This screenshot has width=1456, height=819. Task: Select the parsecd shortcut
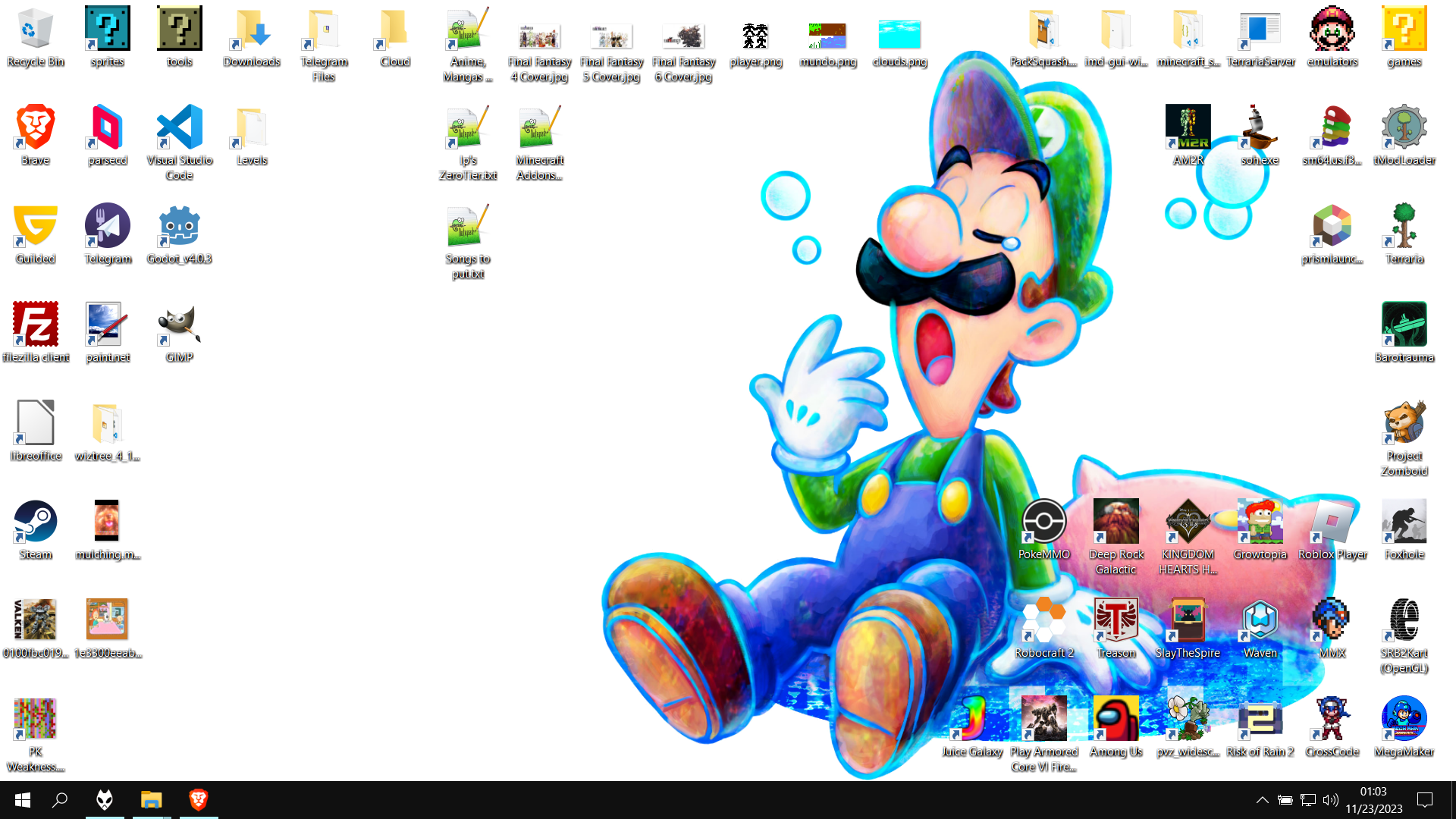[x=107, y=135]
